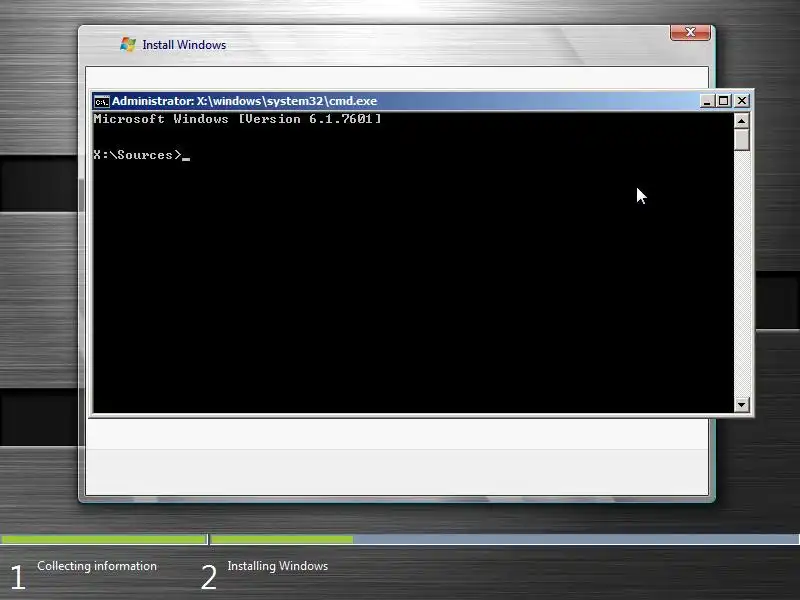This screenshot has height=600, width=800.
Task: Click the step number 2
Action: pyautogui.click(x=209, y=578)
